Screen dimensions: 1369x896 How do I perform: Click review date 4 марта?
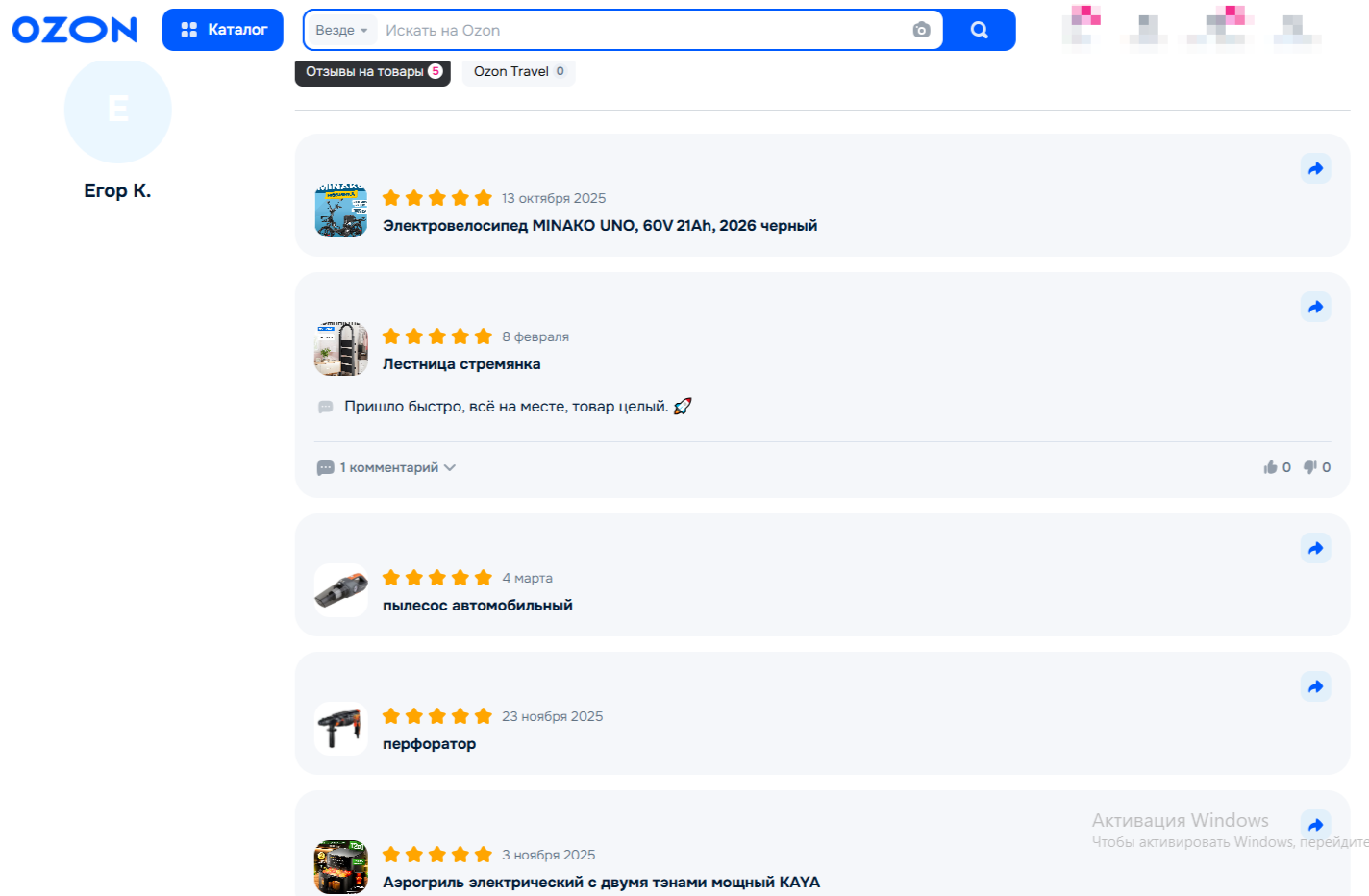(x=527, y=578)
